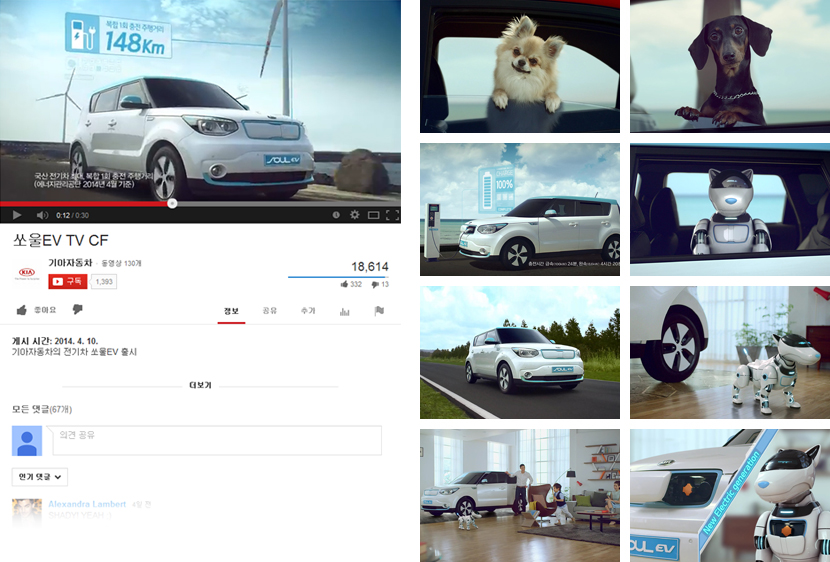Open Alexandra Lambert commenter profile link
This screenshot has height=562, width=830.
pyautogui.click(x=87, y=504)
